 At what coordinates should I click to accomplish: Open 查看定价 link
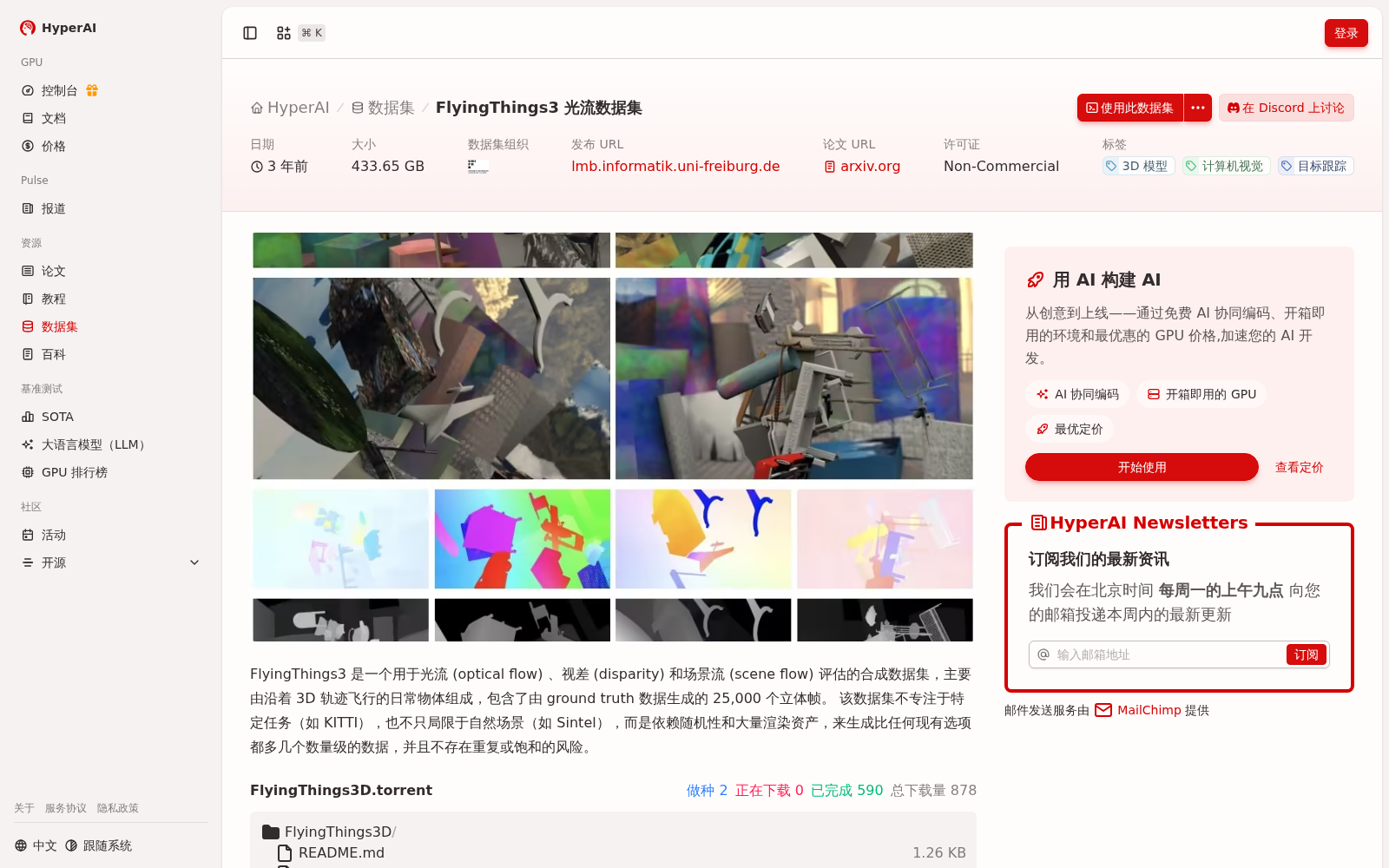1299,467
